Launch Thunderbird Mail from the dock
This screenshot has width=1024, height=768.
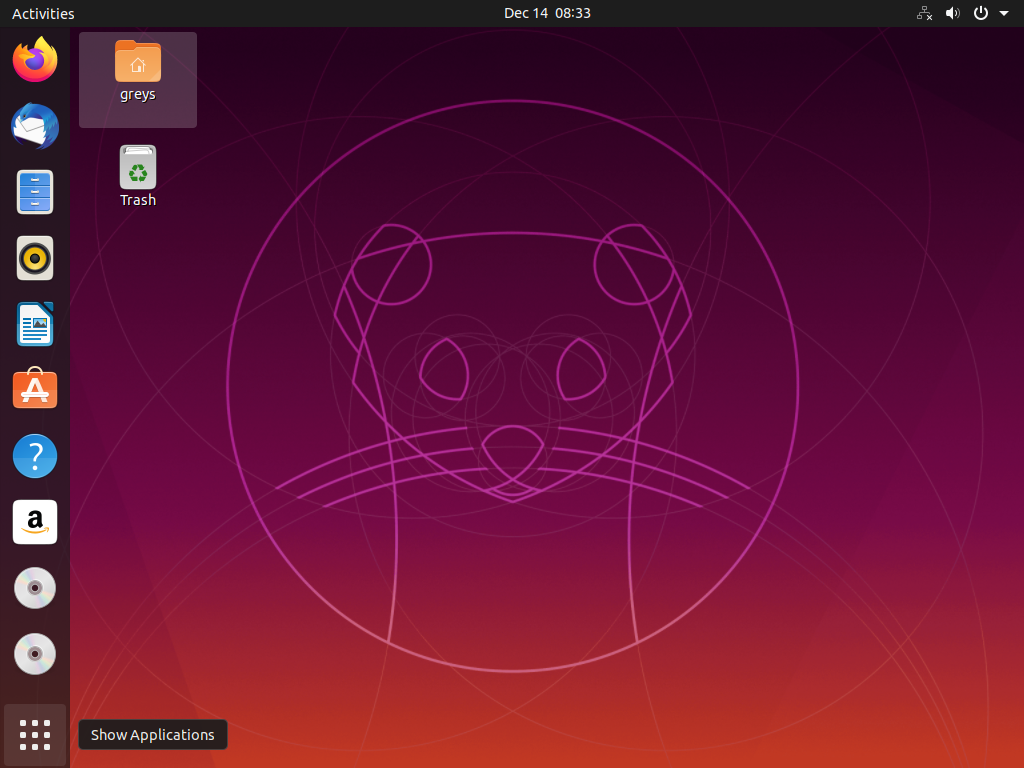pos(35,126)
